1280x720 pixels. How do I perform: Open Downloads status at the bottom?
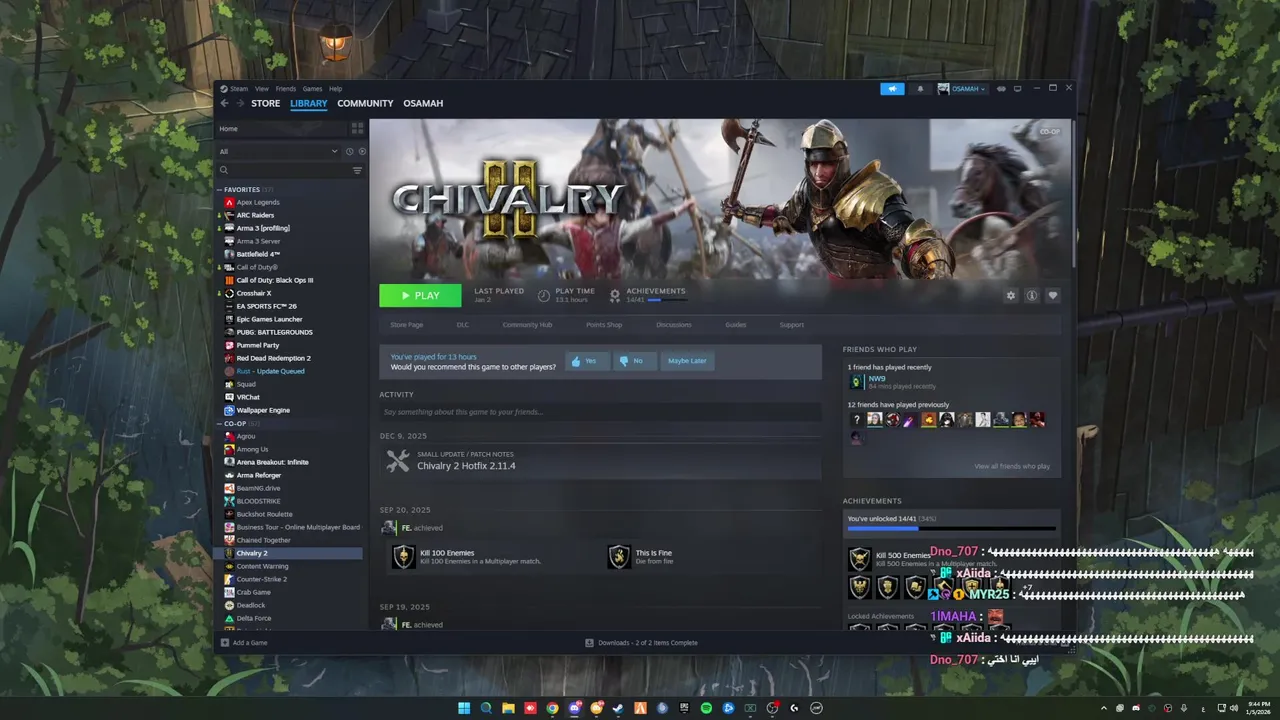[x=641, y=643]
